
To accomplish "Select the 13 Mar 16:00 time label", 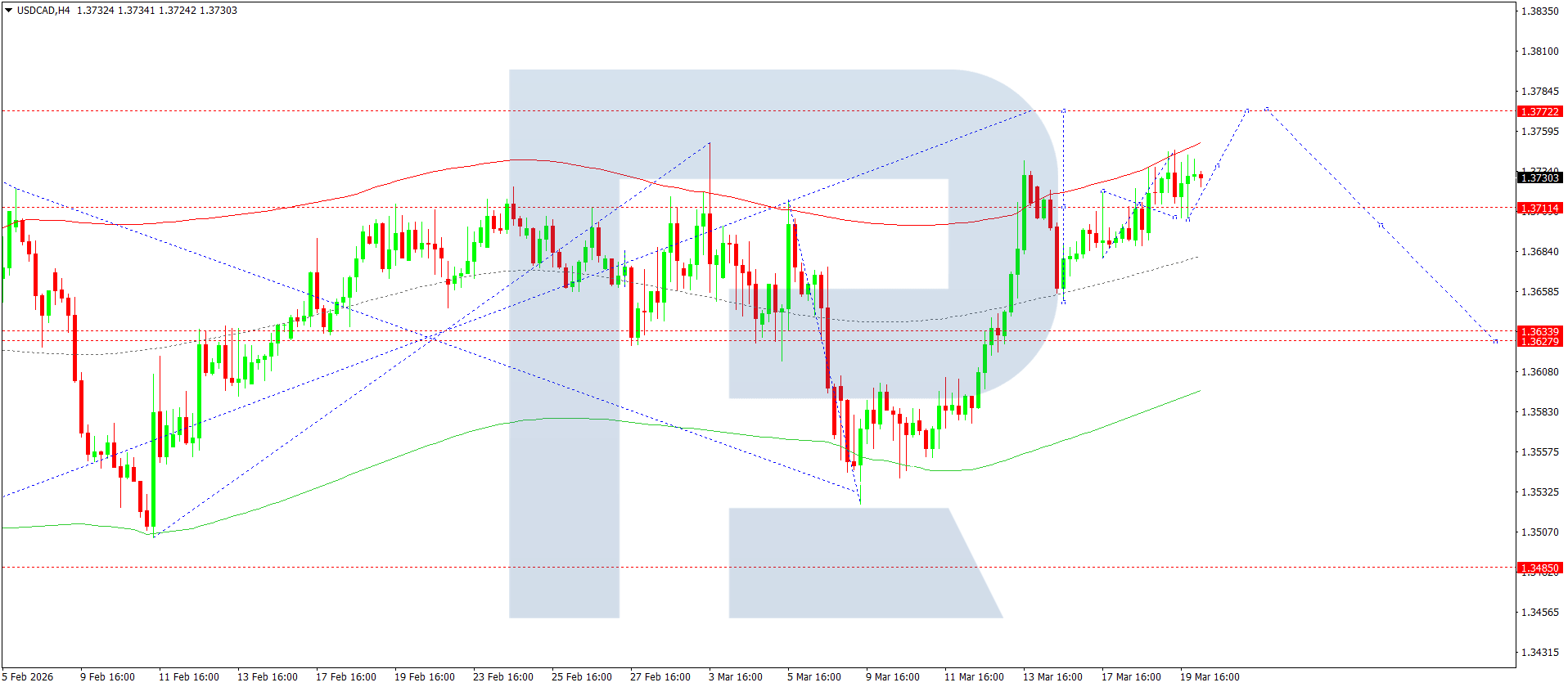I will point(1052,676).
